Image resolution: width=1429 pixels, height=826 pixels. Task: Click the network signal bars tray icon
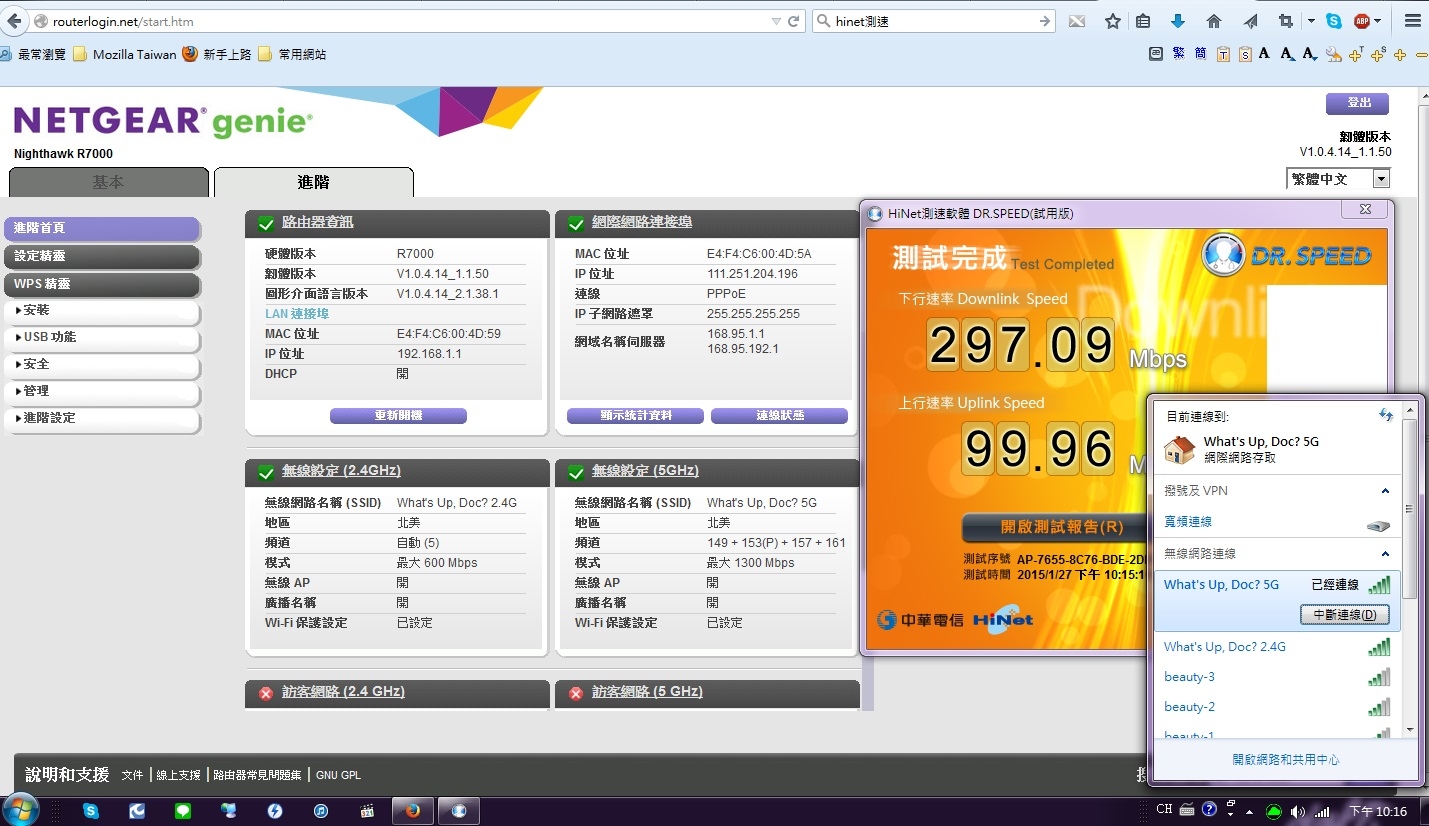(x=1322, y=811)
